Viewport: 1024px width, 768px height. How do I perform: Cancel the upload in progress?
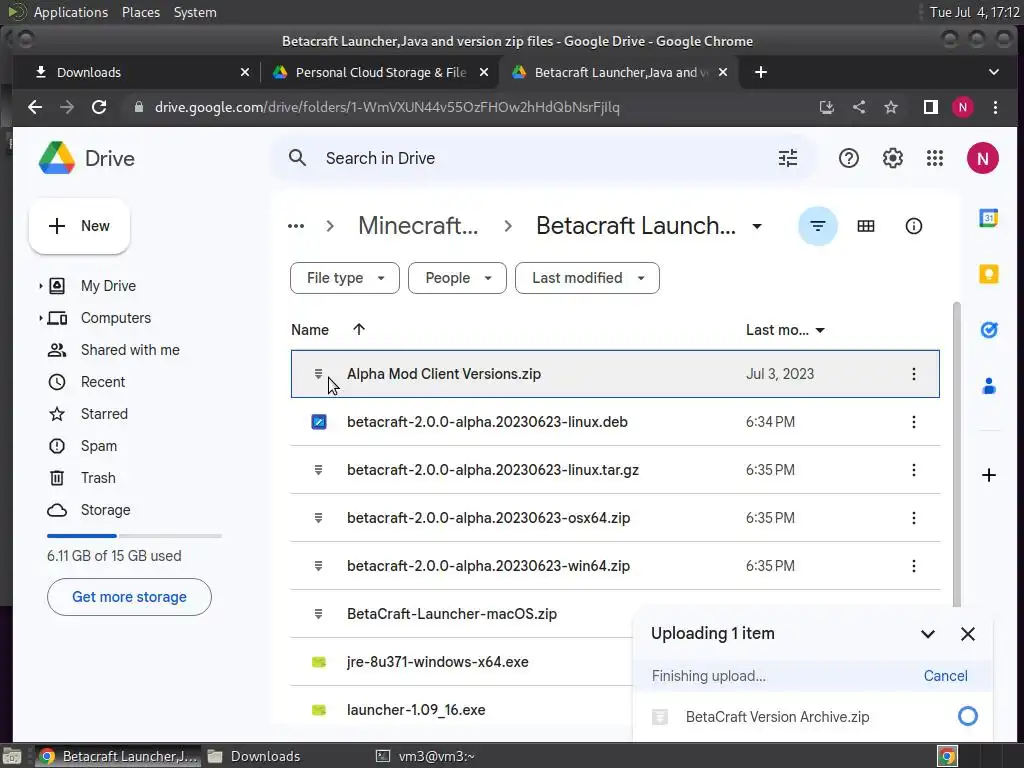pyautogui.click(x=945, y=676)
